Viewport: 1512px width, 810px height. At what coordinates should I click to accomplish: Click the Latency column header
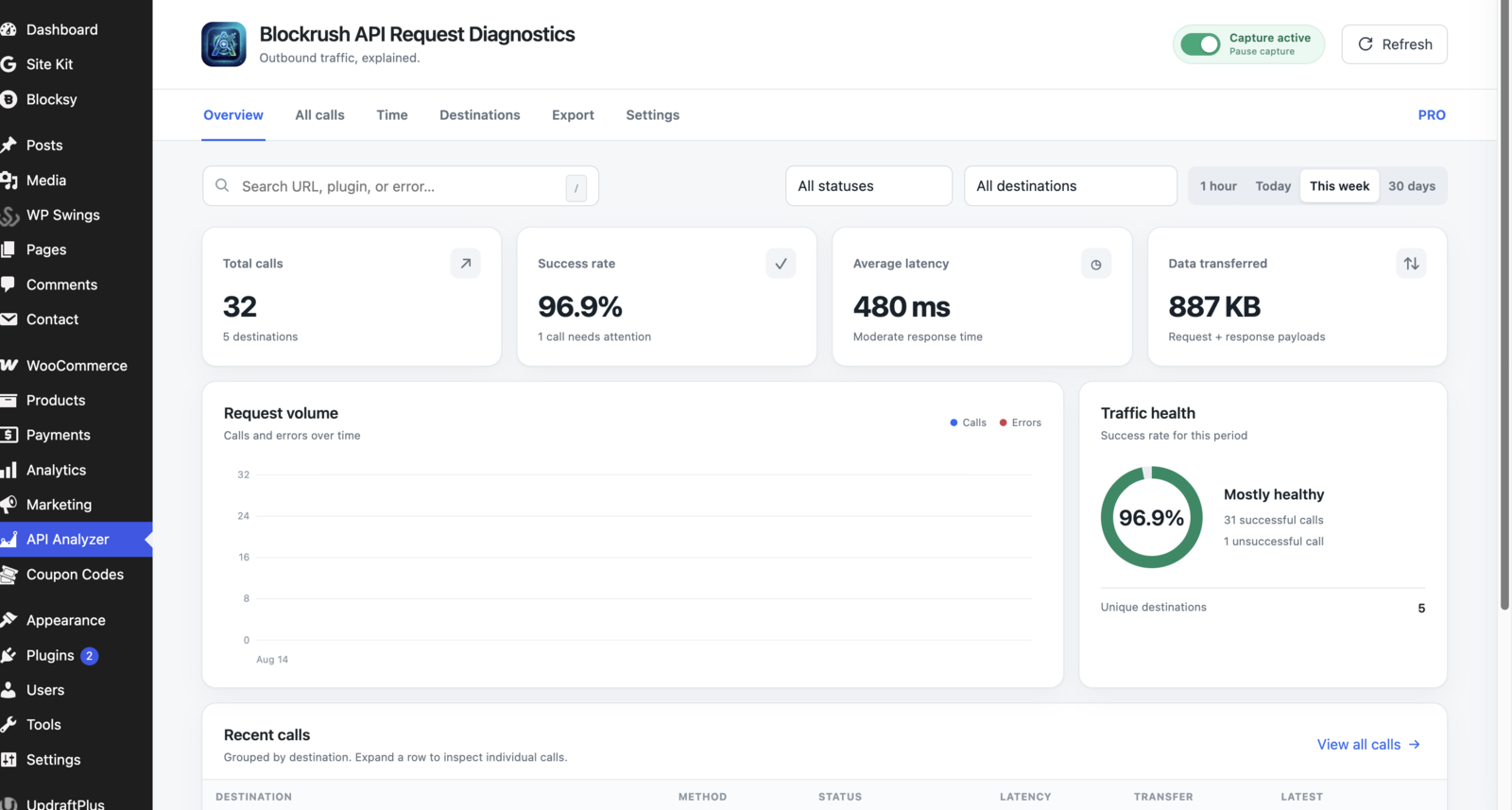click(x=1025, y=797)
